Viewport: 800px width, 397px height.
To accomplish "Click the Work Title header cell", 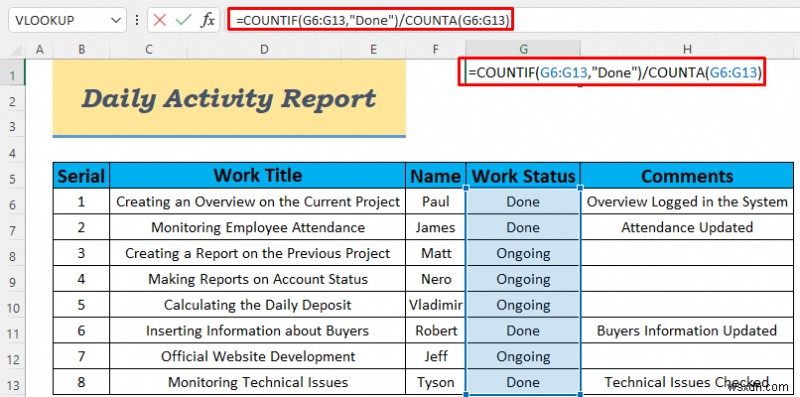I will [x=258, y=176].
